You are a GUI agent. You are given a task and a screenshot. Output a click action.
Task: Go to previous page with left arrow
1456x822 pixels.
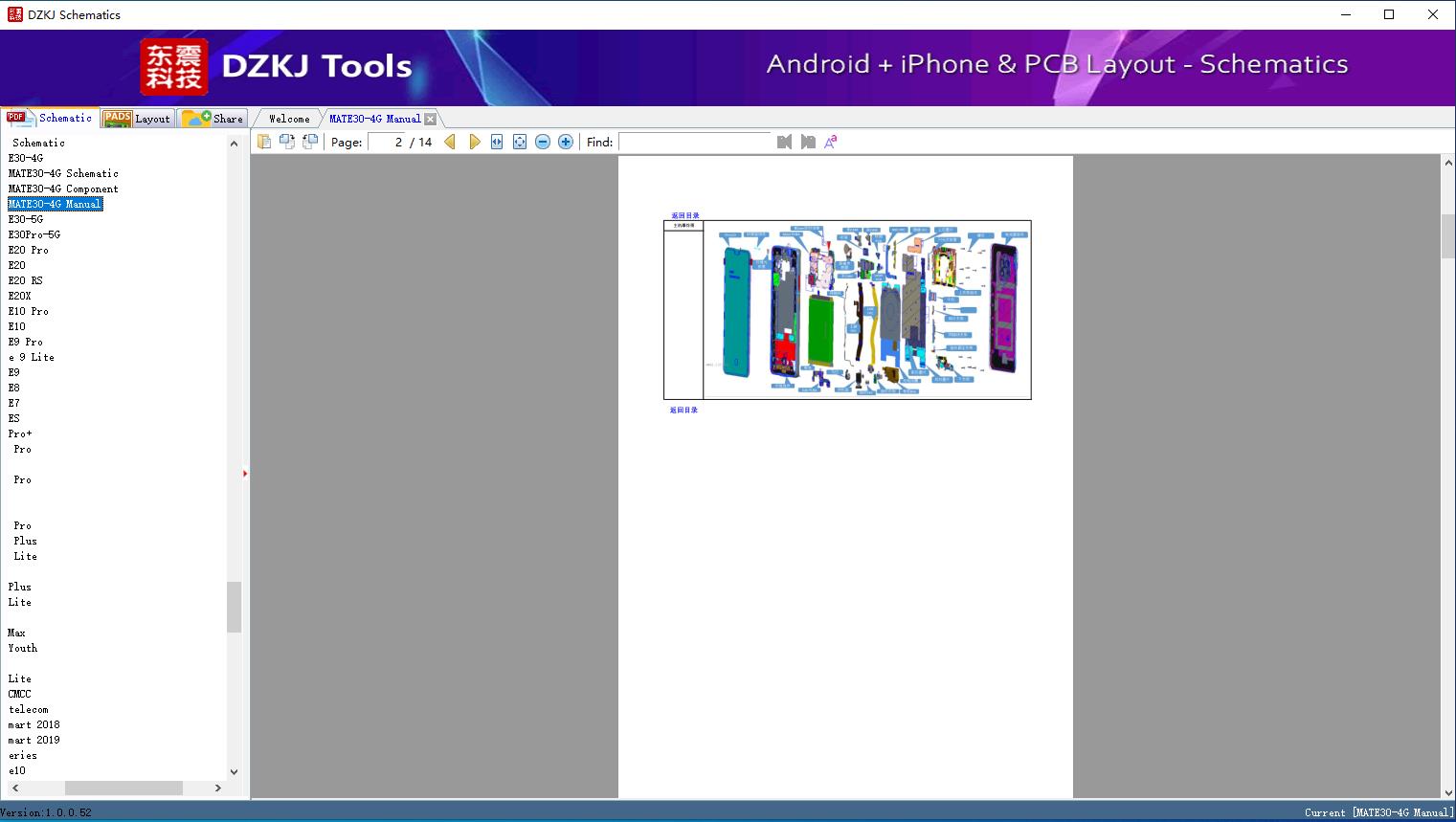tap(450, 142)
